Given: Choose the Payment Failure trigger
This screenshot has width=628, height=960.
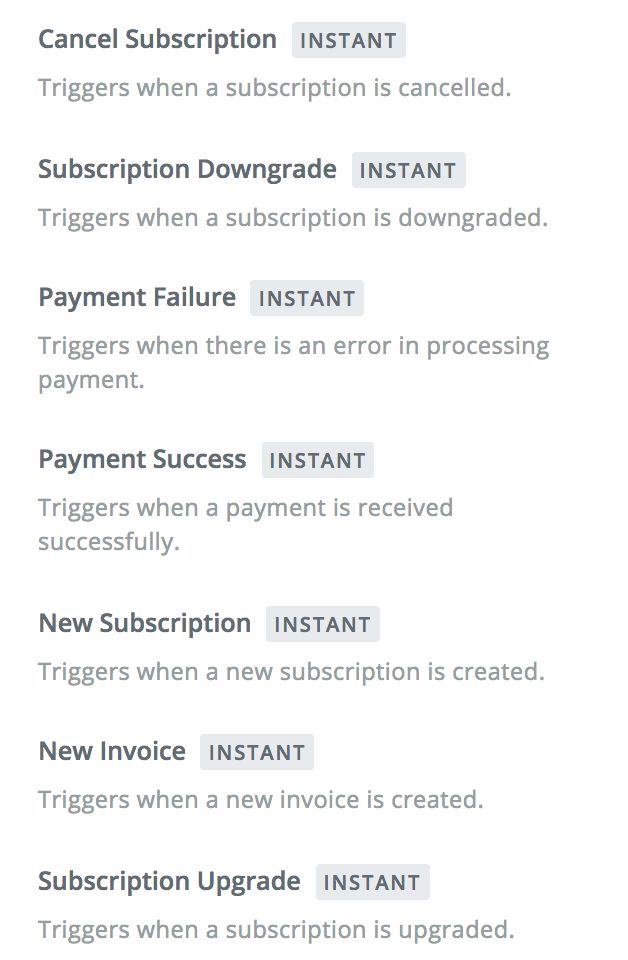Looking at the screenshot, I should (137, 298).
